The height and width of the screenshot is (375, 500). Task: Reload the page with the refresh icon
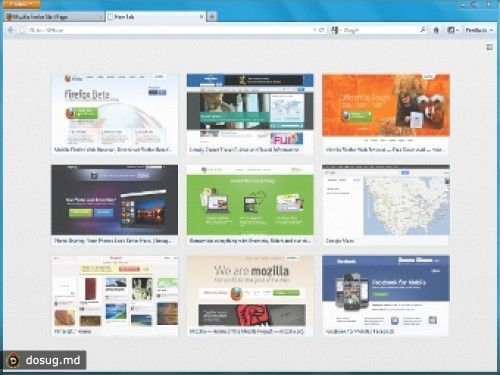(x=321, y=30)
